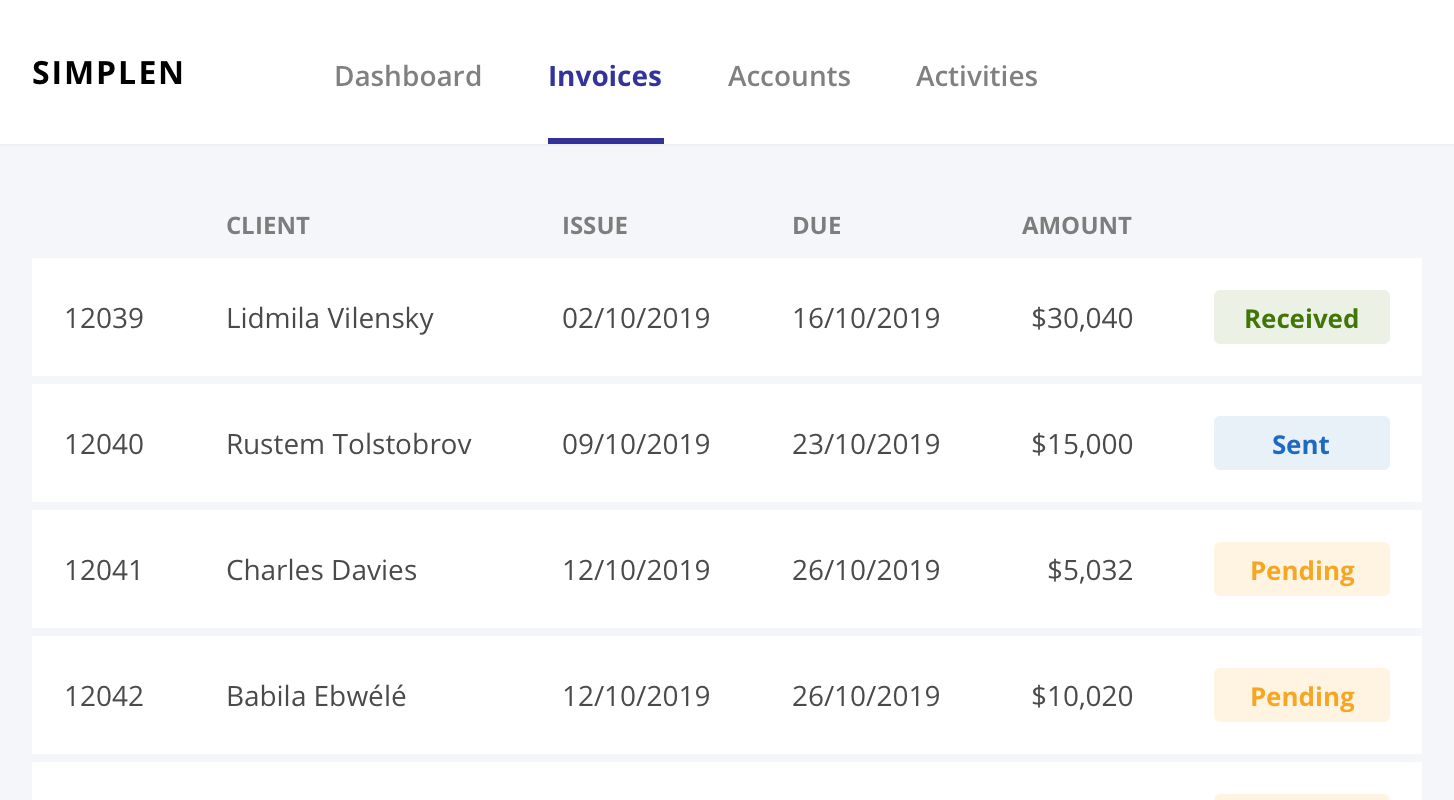The width and height of the screenshot is (1454, 800).
Task: Sort by DUE column header
Action: tap(816, 226)
